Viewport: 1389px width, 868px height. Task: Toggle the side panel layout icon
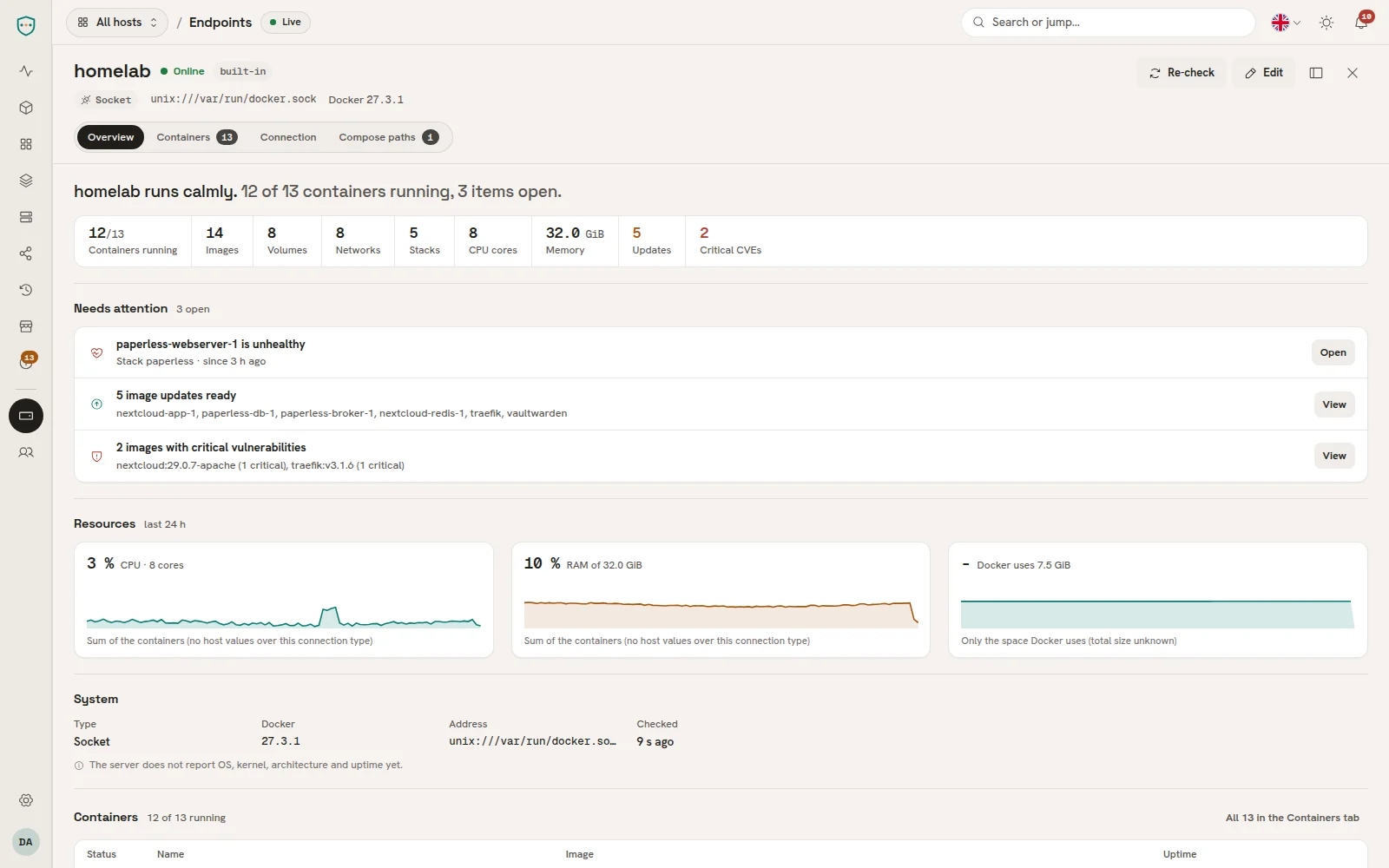1316,73
